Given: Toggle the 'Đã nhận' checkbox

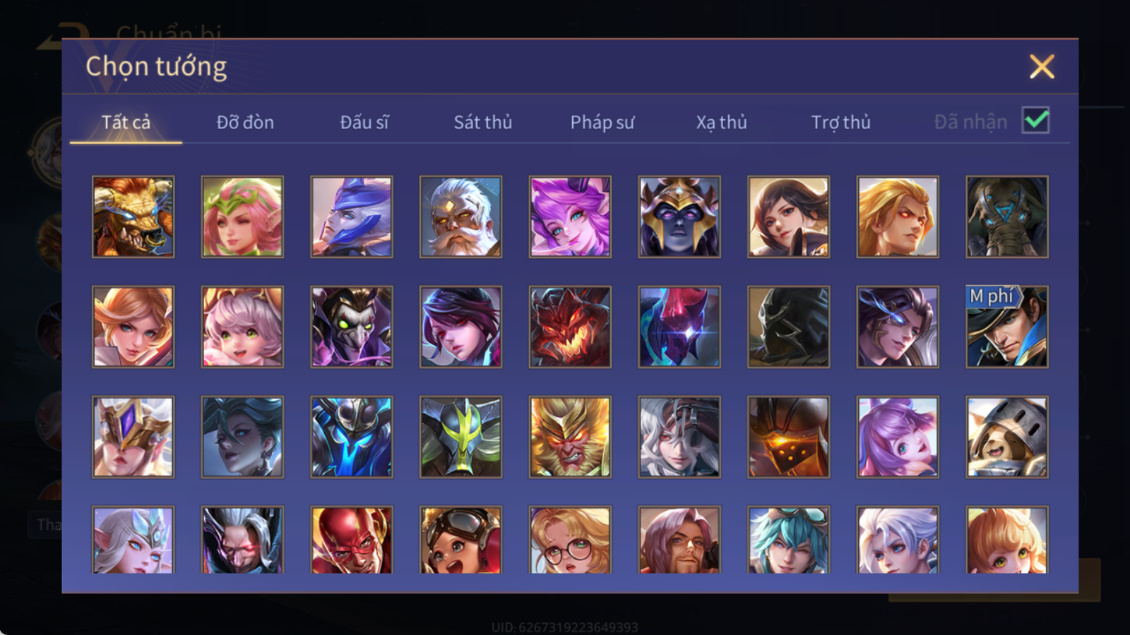Looking at the screenshot, I should (1036, 120).
